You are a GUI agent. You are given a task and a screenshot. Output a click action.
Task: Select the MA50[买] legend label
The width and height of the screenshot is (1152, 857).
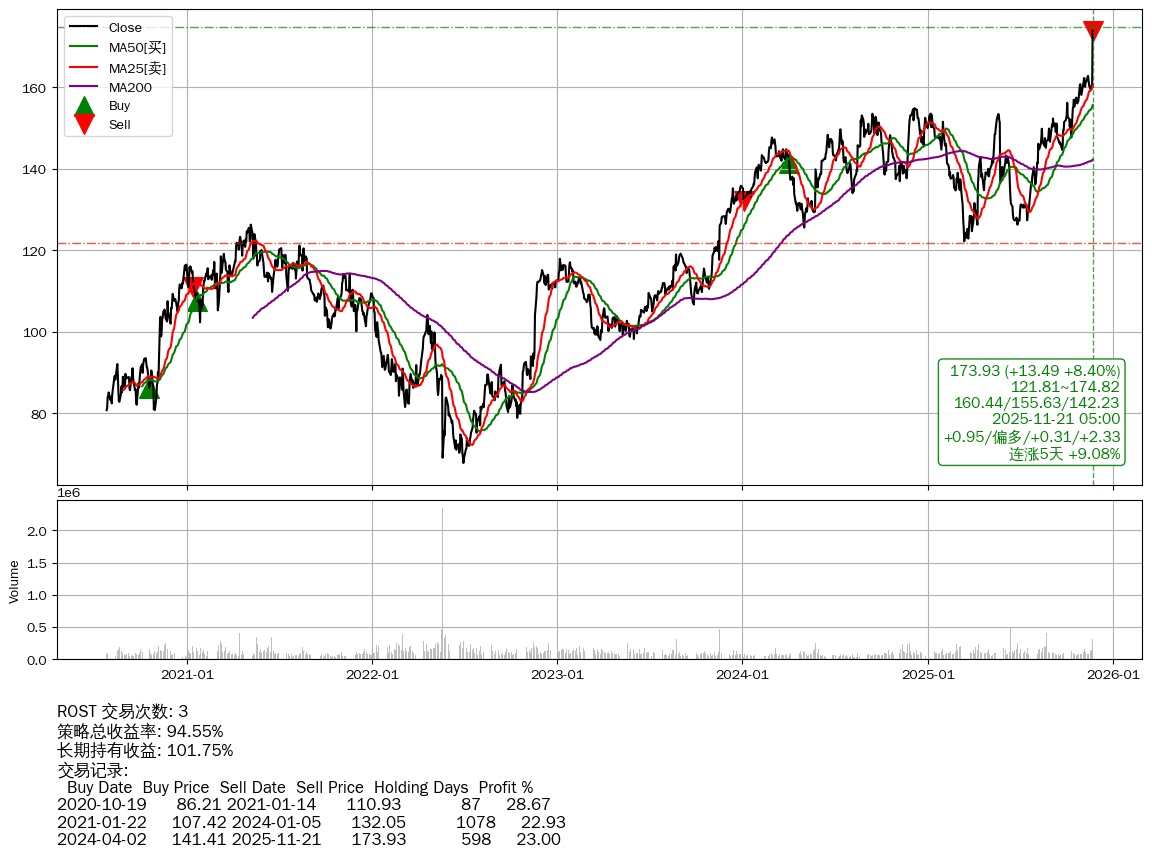point(137,48)
